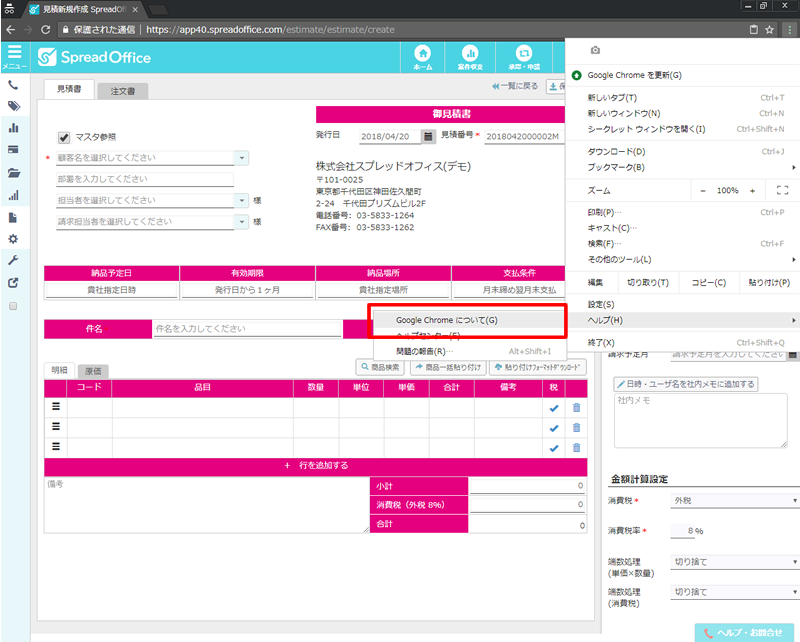Image resolution: width=800 pixels, height=642 pixels.
Task: Click the document icon in the sidebar
Action: (x=13, y=218)
